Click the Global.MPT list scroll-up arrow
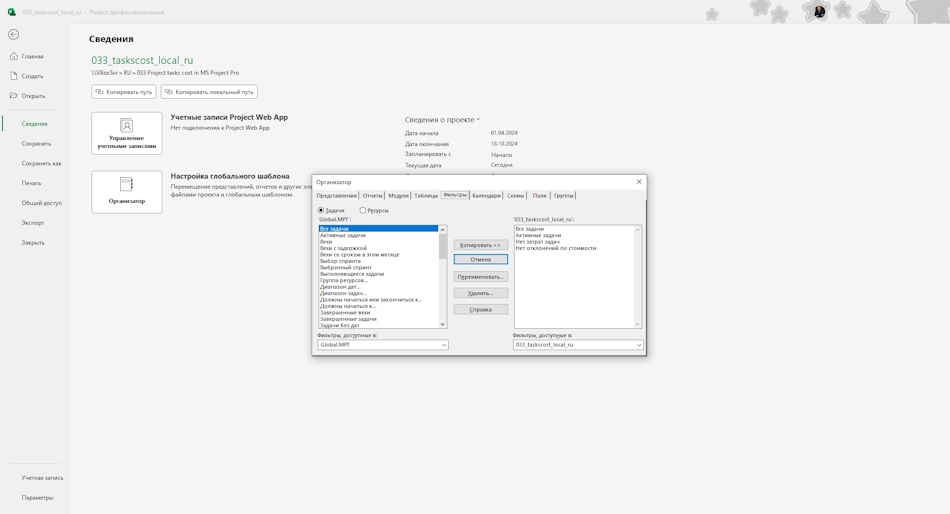950x514 pixels. [x=442, y=229]
